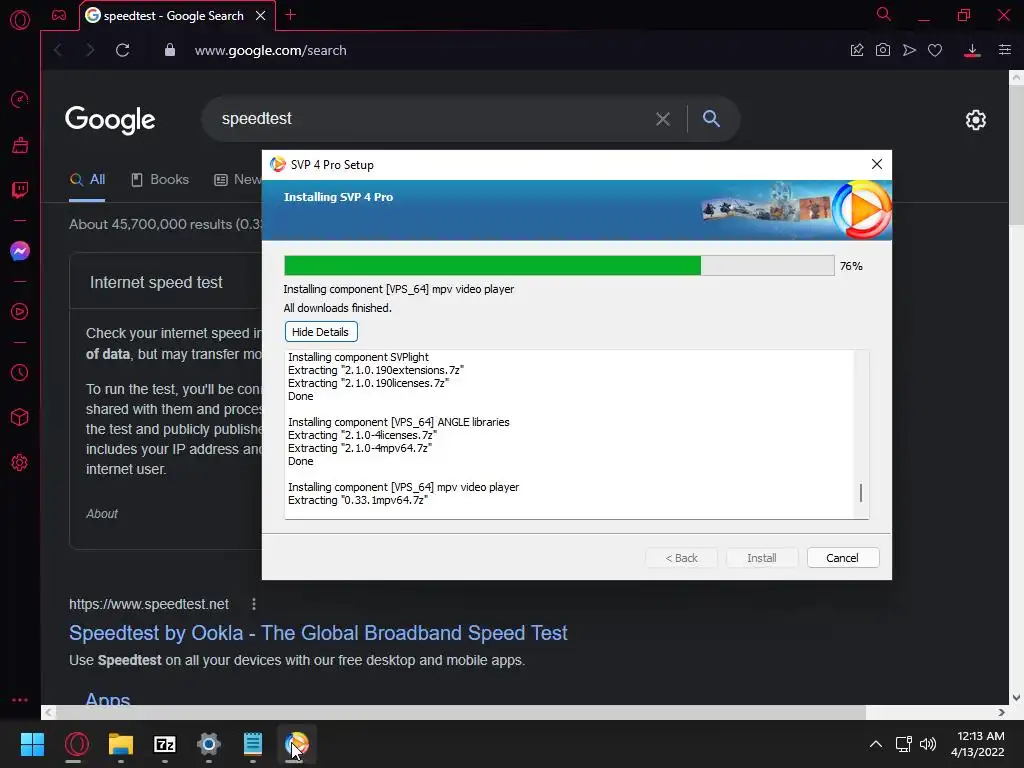
Task: Click the vertical scrollbar down arrow
Action: (1016, 697)
